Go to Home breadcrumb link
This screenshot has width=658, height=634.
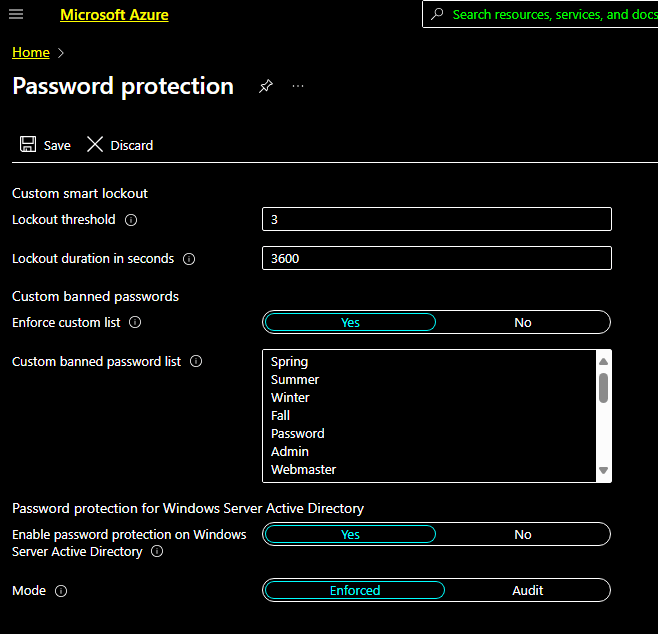[x=30, y=52]
